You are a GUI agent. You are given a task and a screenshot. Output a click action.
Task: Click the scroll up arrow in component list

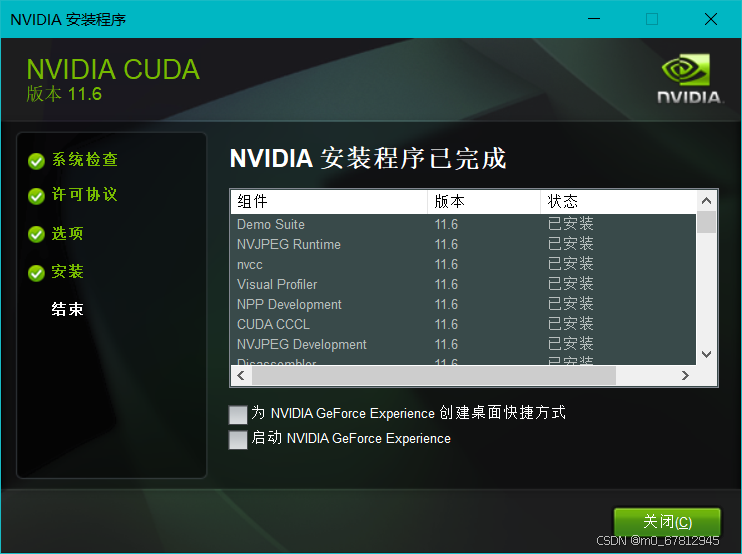706,201
